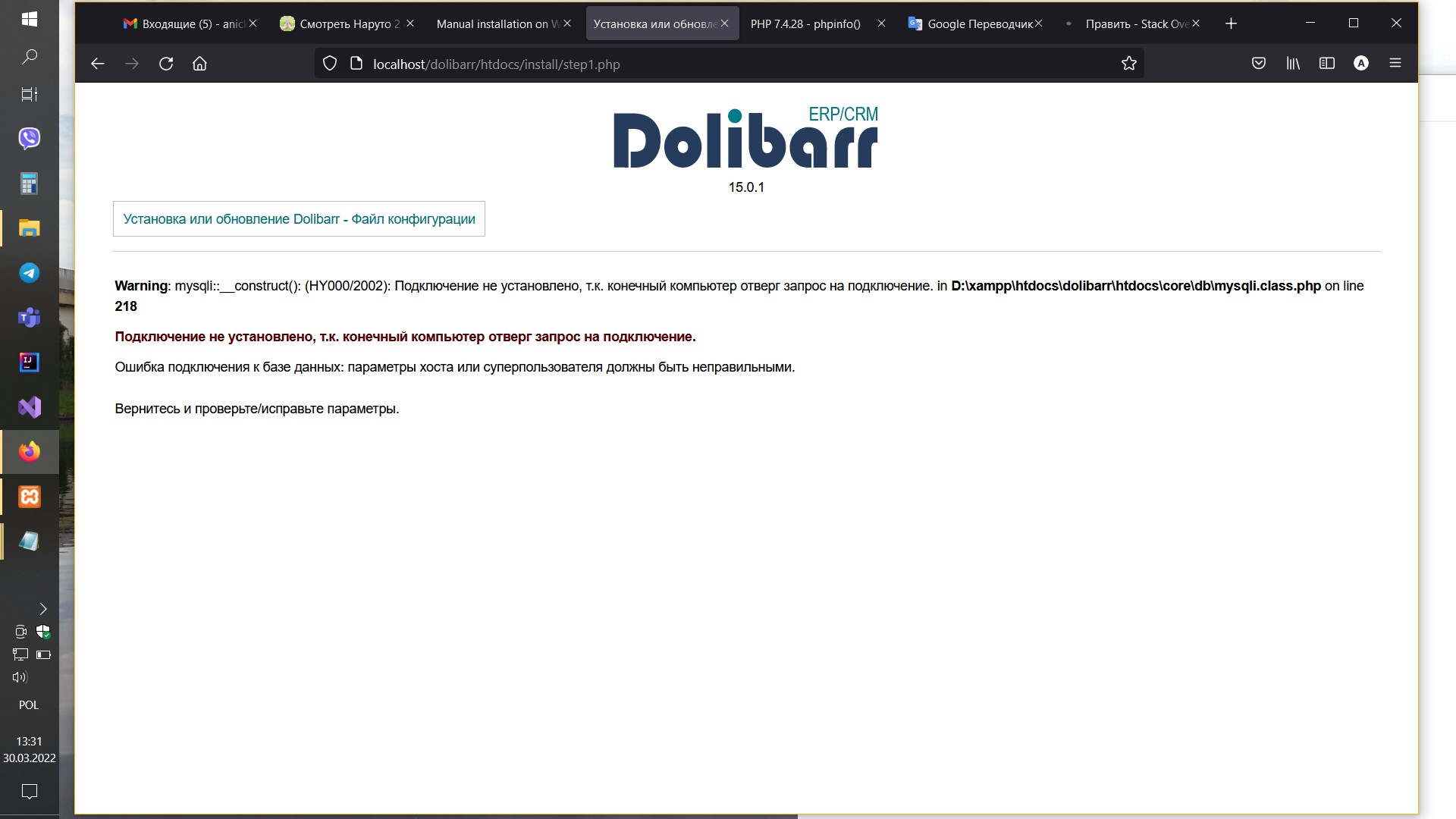Switch to Google Переводчик tab
This screenshot has width=1456, height=819.
[974, 24]
